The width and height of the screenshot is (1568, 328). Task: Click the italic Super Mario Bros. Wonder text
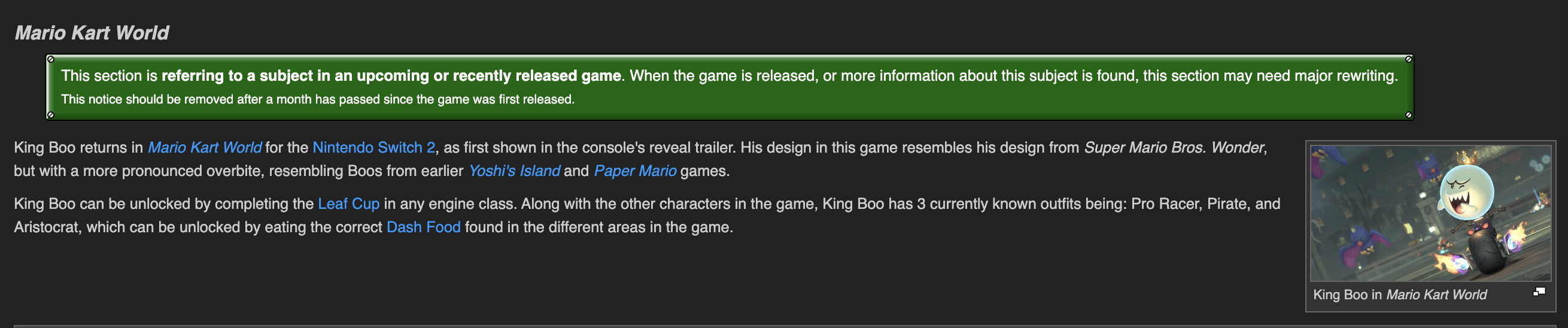click(1174, 147)
